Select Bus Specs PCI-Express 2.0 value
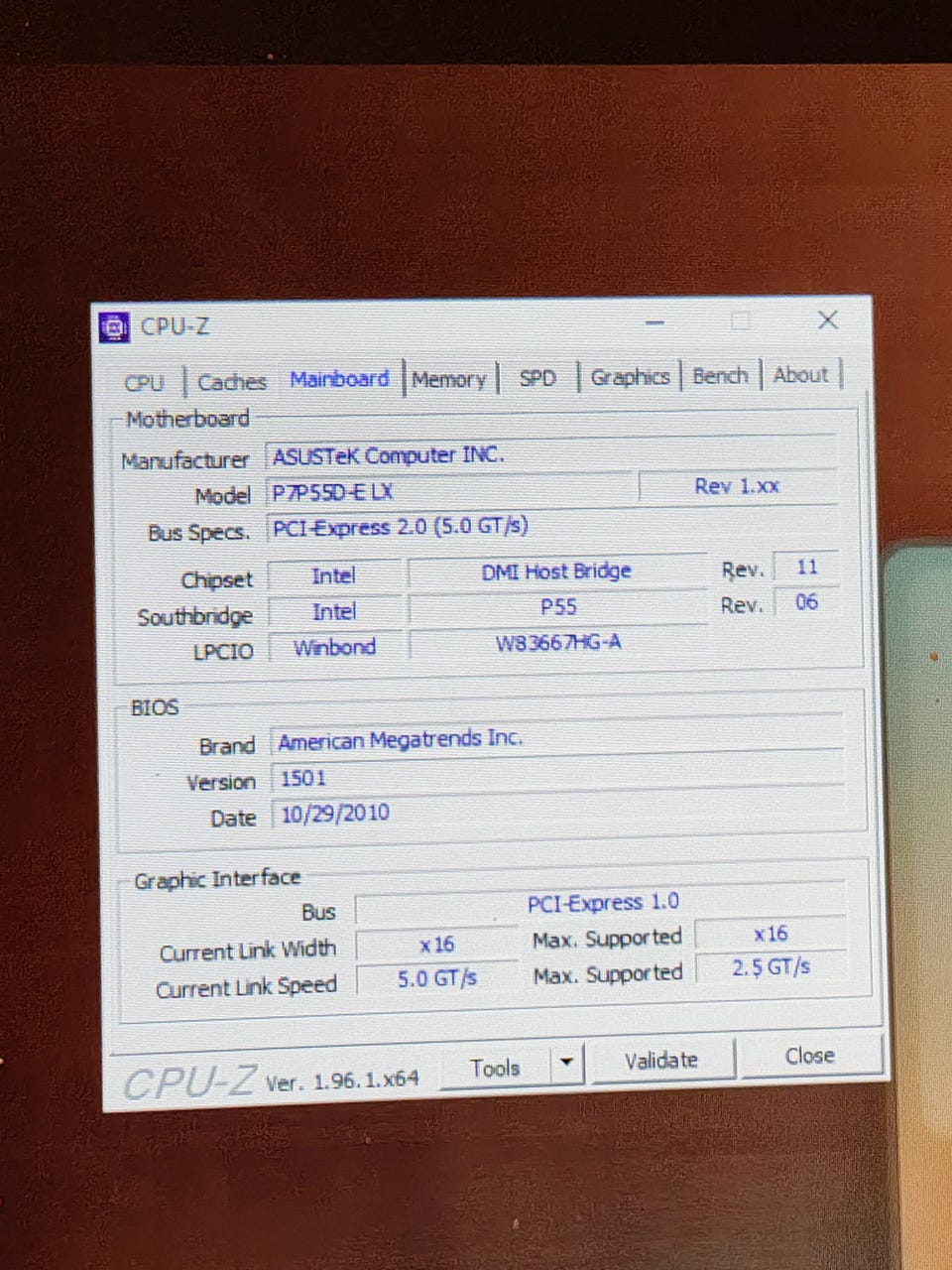Image resolution: width=952 pixels, height=1270 pixels. coord(551,527)
